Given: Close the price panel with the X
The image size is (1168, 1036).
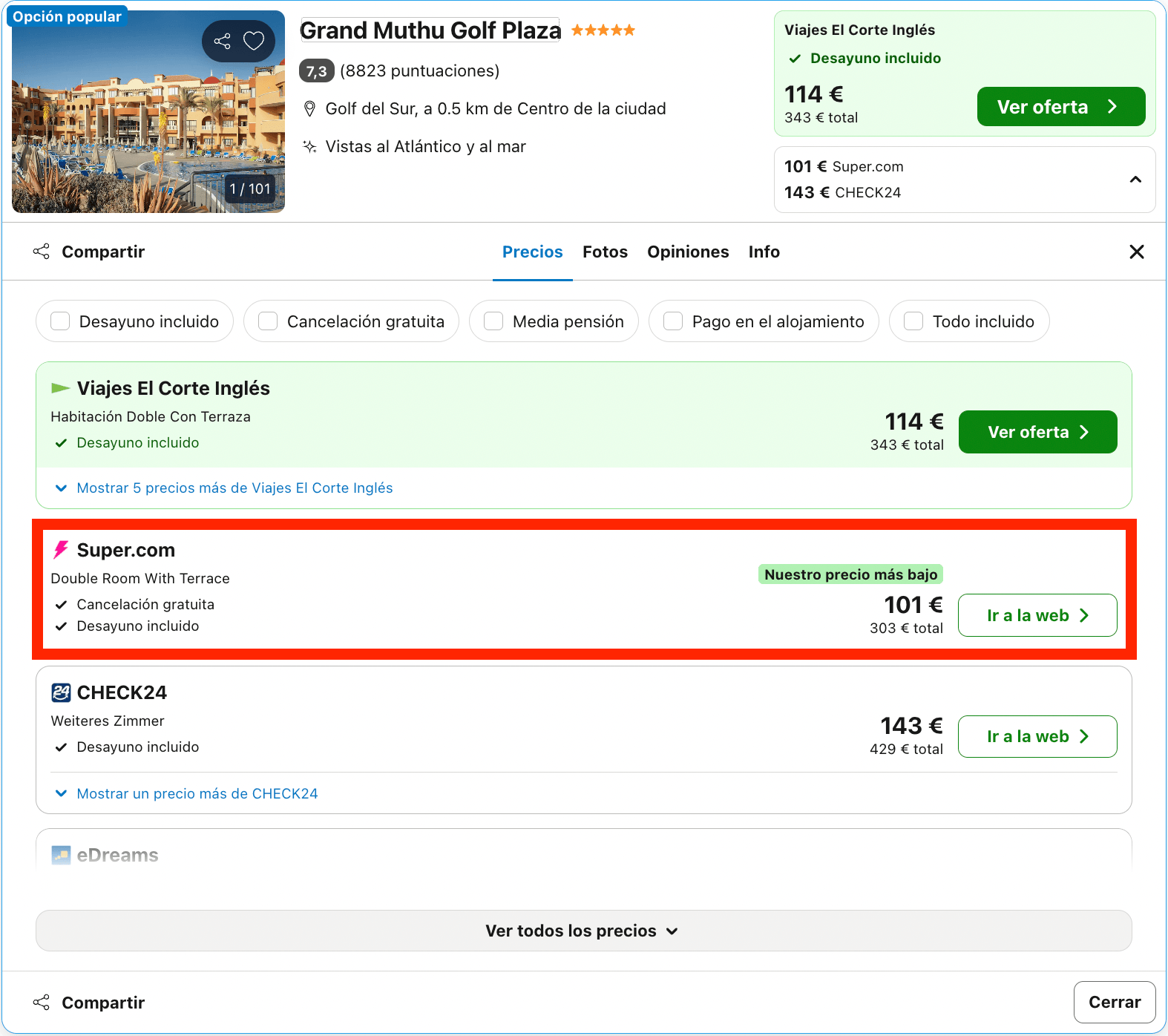Looking at the screenshot, I should tap(1136, 252).
